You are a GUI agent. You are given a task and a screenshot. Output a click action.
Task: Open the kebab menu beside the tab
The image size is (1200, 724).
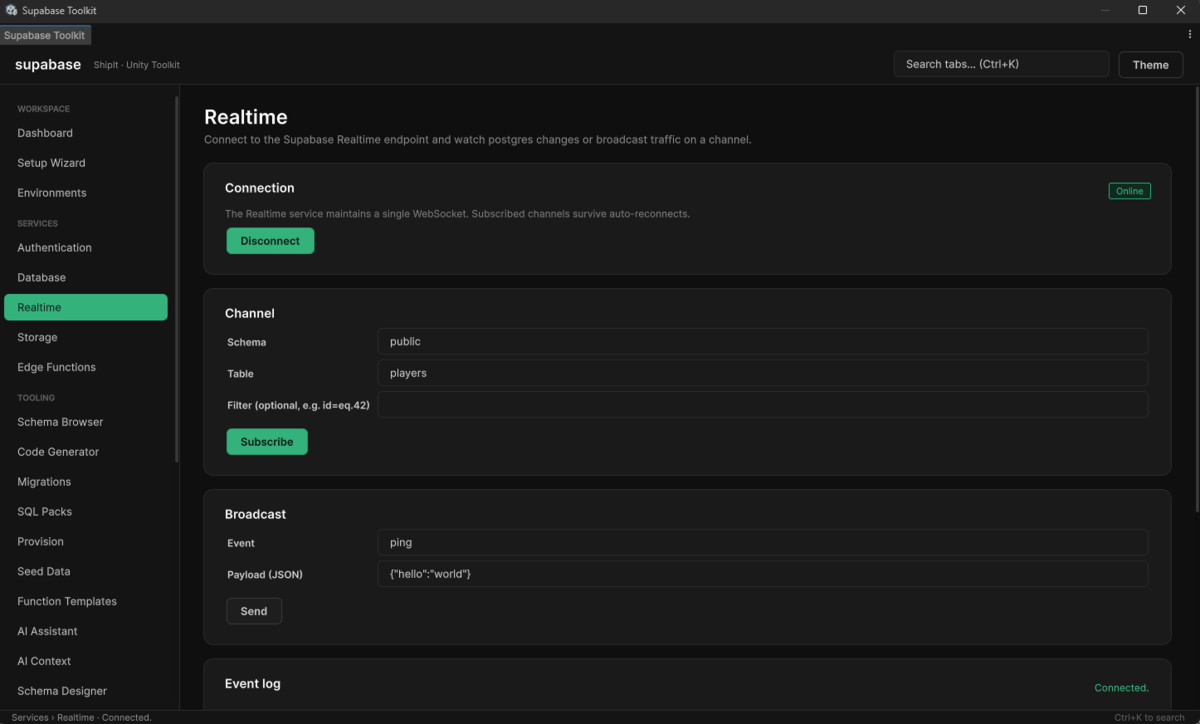(1189, 34)
